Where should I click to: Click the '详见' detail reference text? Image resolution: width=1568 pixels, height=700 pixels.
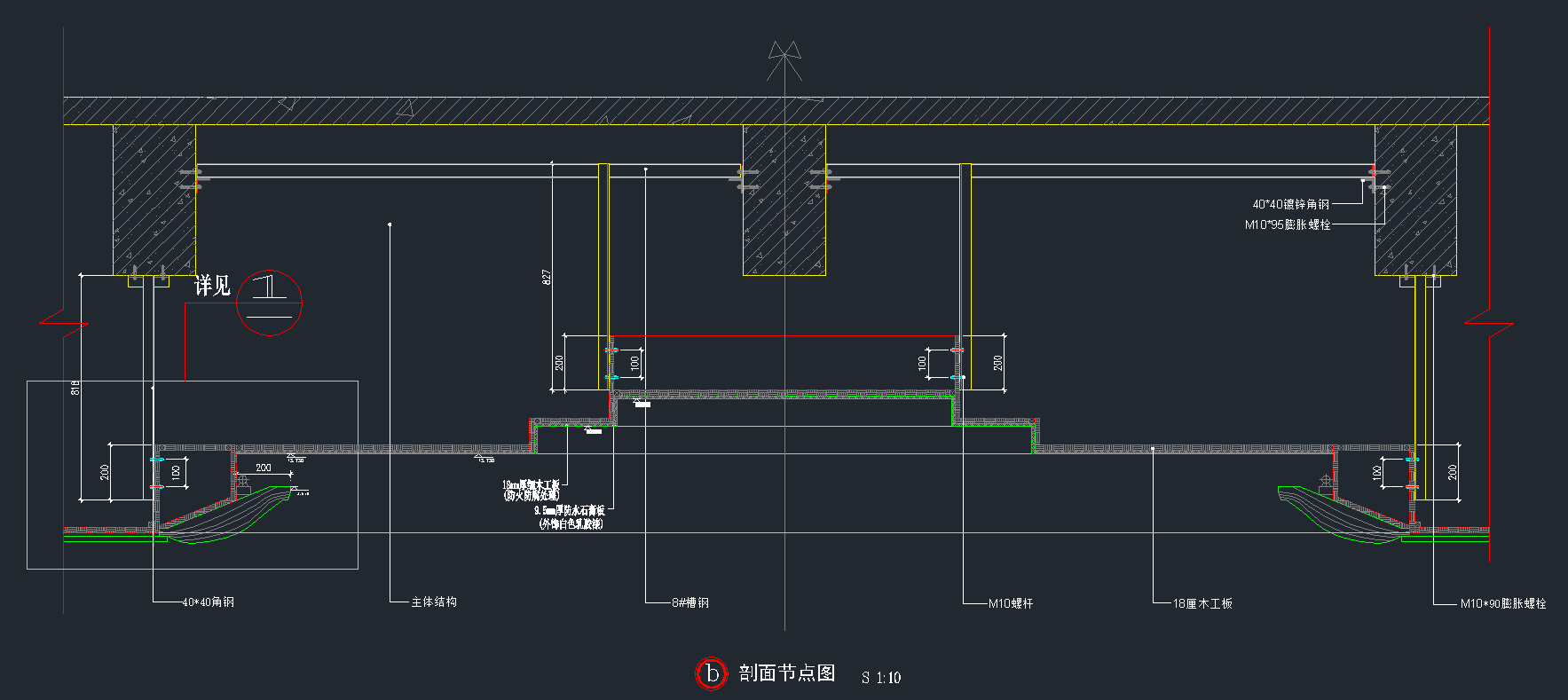point(212,286)
